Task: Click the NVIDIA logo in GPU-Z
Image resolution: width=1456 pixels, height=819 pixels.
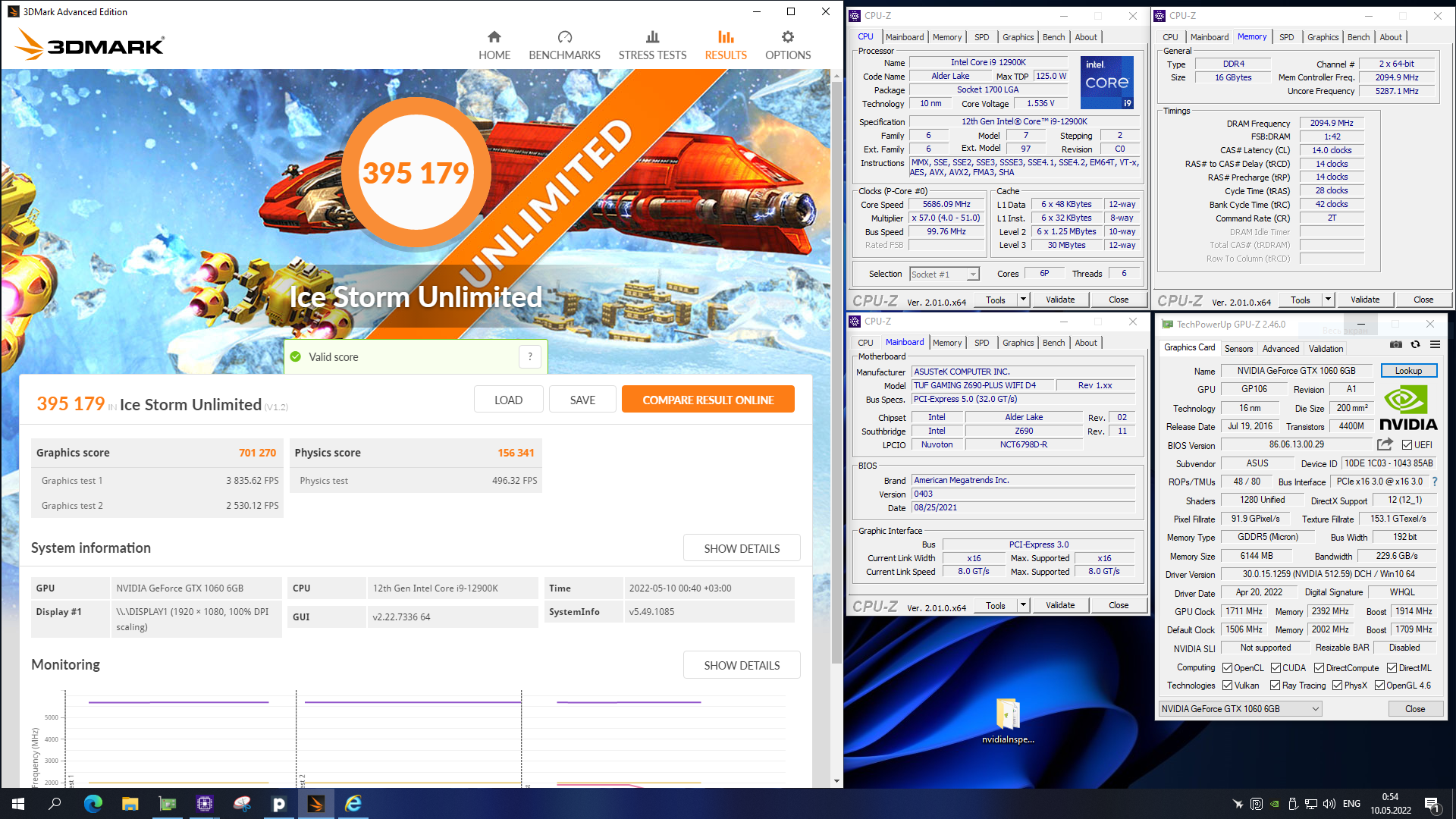Action: (x=1407, y=409)
